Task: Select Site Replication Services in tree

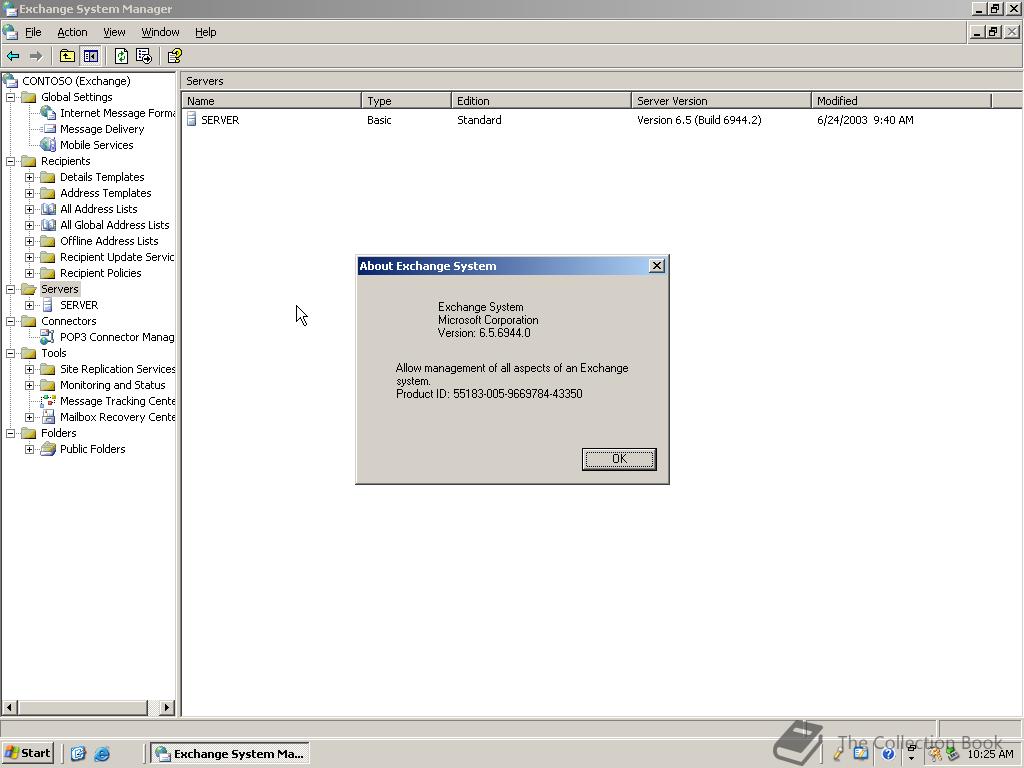Action: point(118,369)
